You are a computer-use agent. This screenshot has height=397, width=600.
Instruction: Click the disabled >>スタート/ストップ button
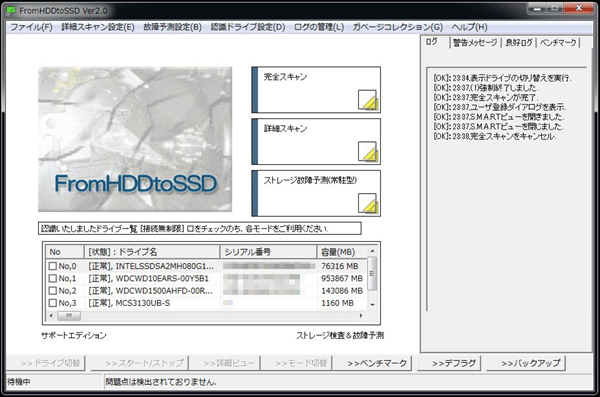(140, 363)
